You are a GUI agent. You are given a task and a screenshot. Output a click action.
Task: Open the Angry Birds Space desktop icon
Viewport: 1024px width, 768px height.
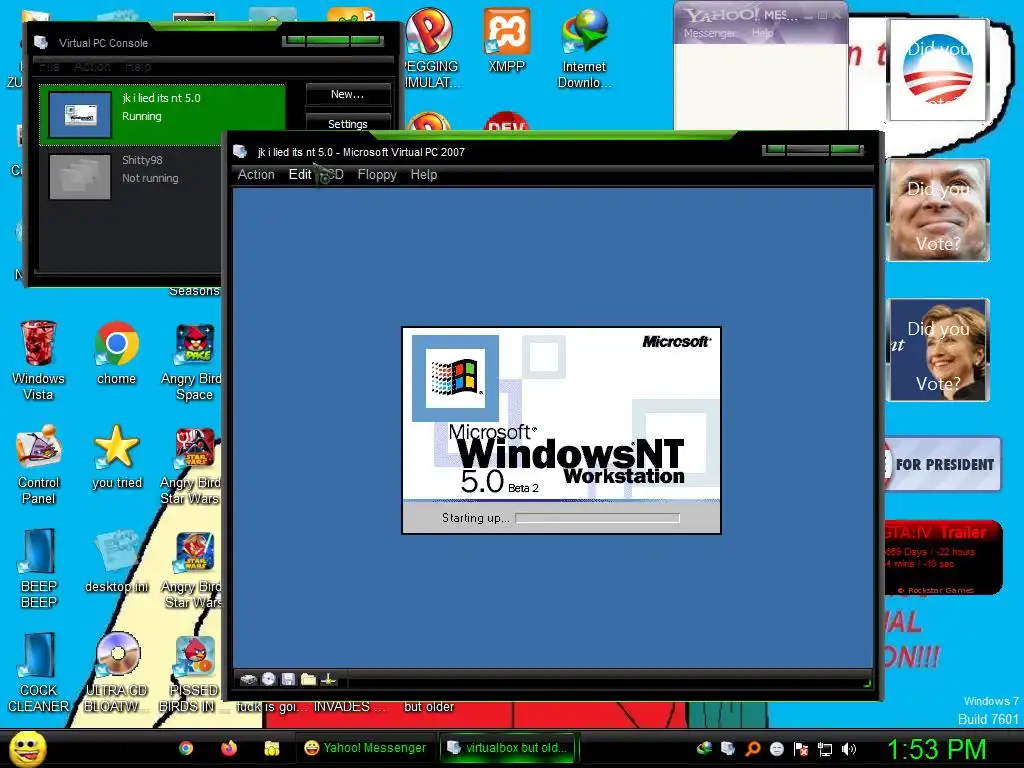coord(194,360)
